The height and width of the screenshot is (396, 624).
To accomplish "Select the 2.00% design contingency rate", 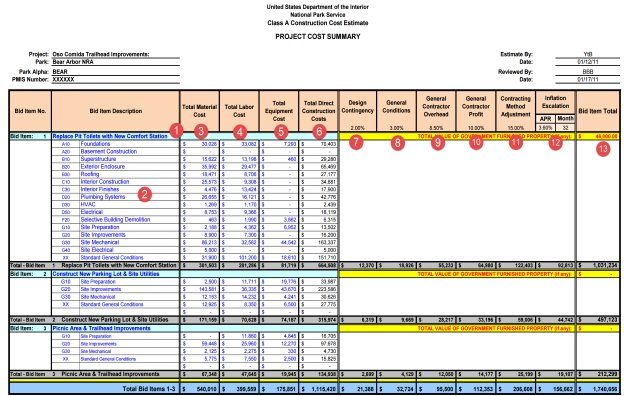I will pos(357,128).
